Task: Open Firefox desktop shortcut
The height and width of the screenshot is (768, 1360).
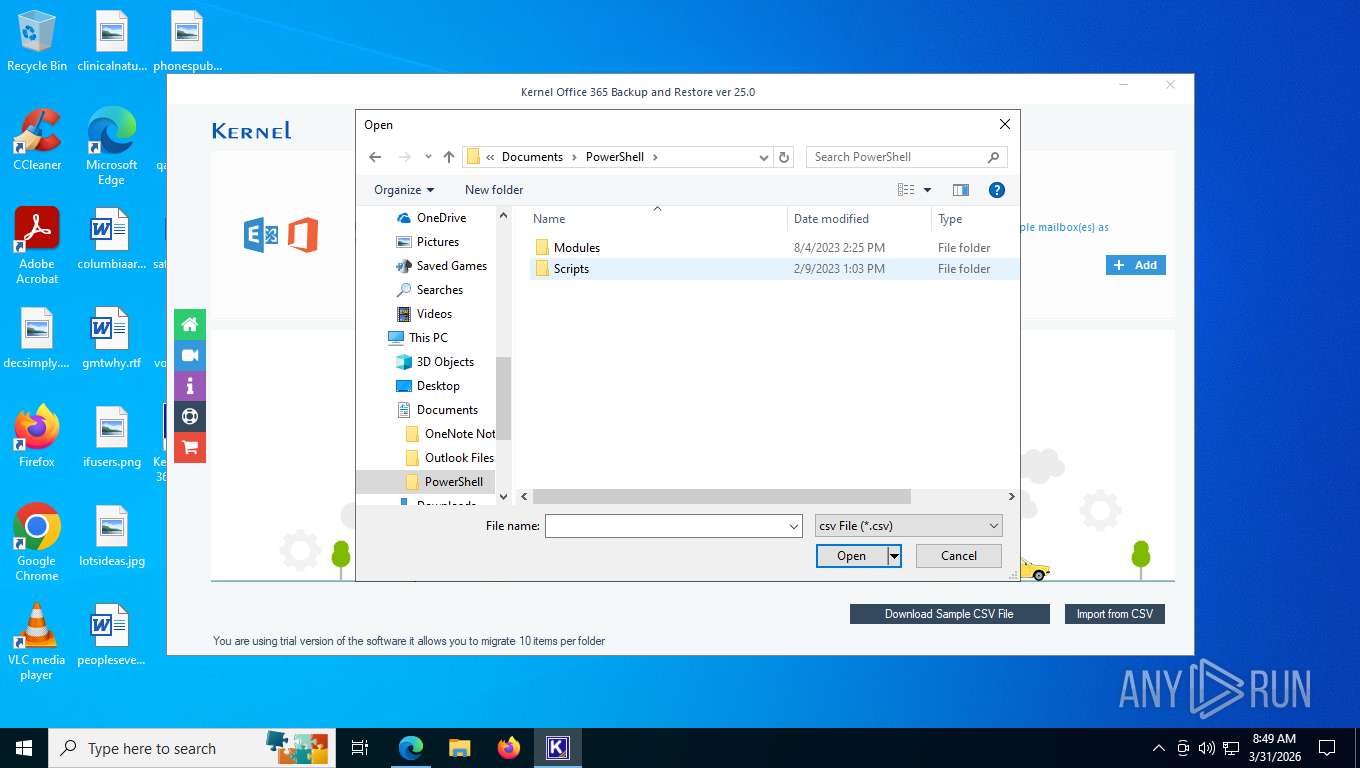Action: click(37, 437)
